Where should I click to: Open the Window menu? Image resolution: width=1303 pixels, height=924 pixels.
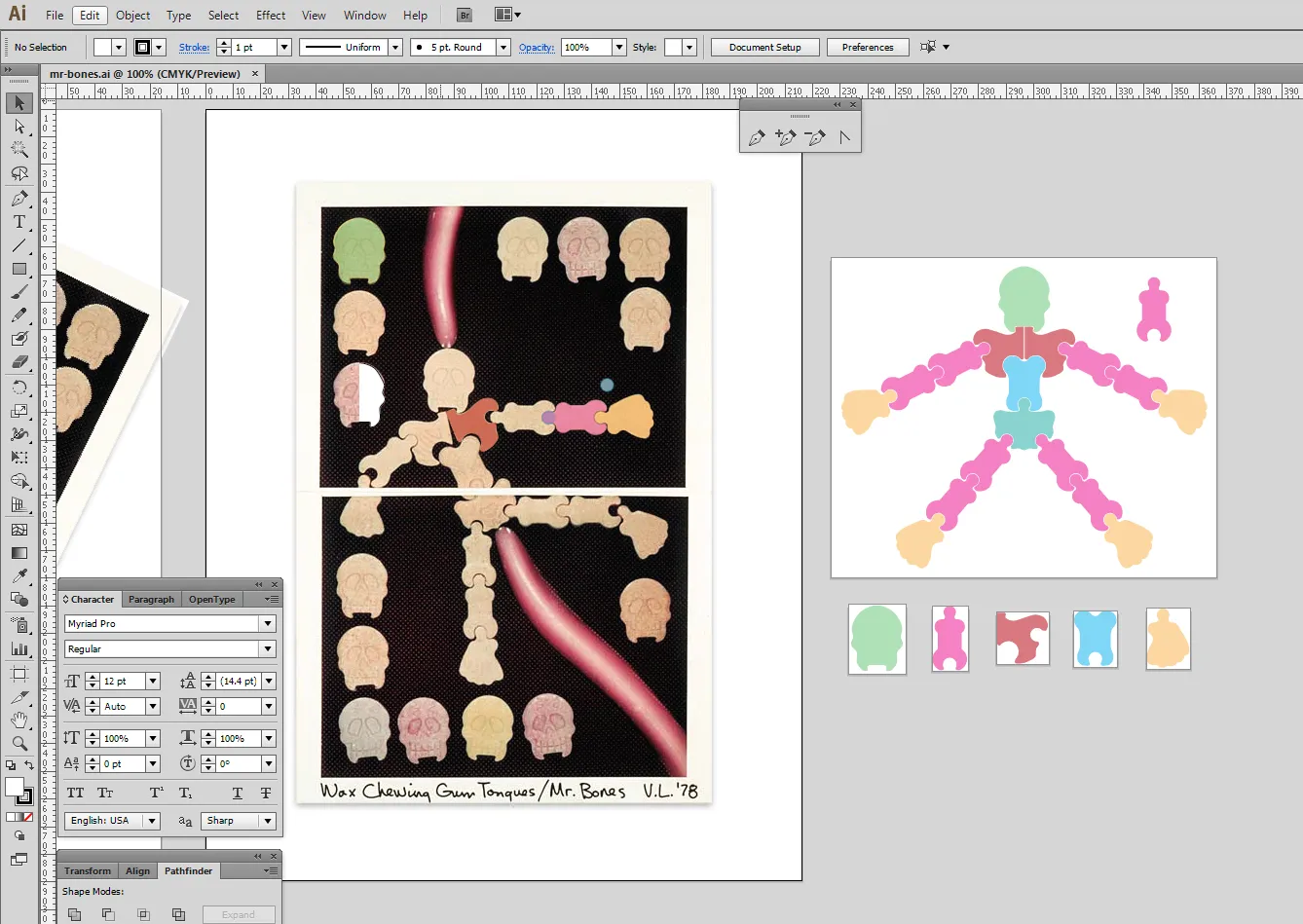[365, 16]
